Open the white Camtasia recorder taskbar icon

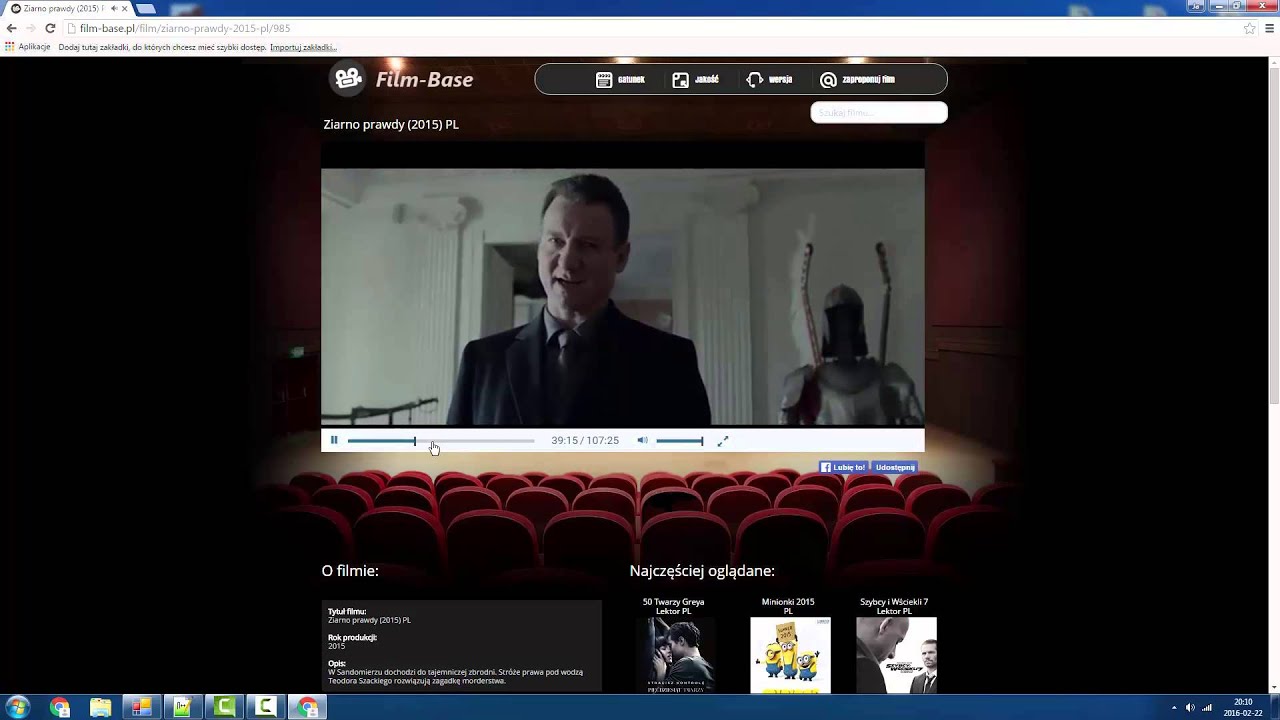point(265,708)
